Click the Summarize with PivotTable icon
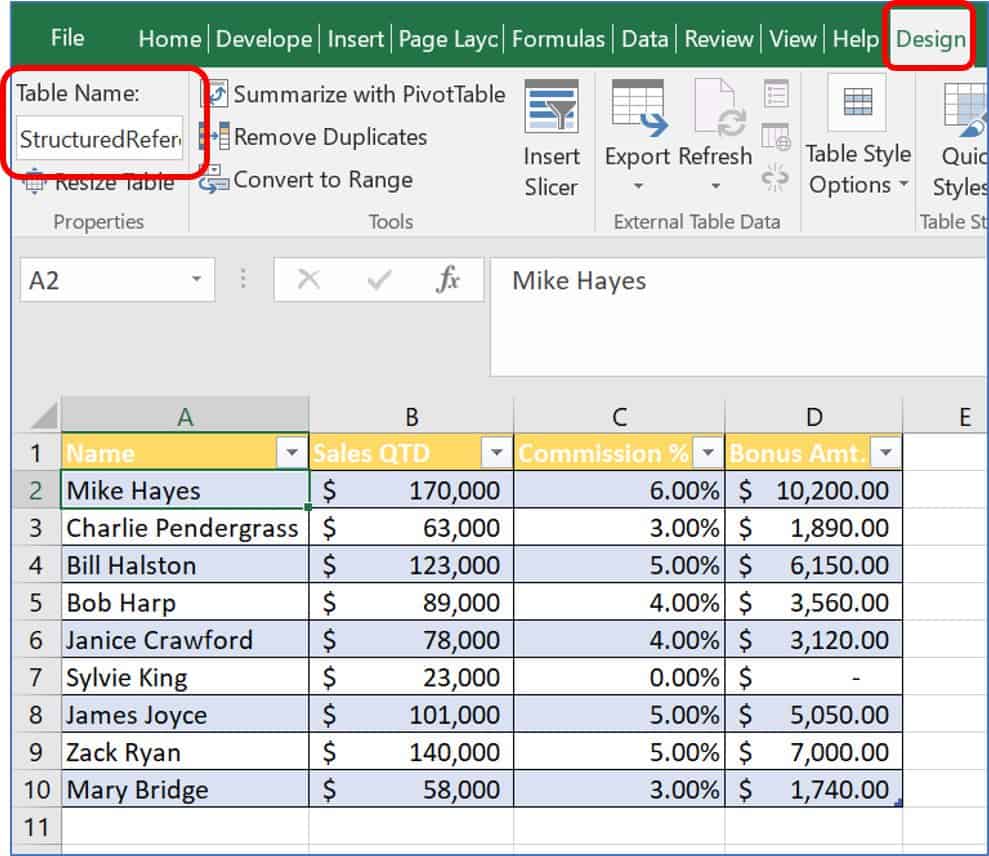The width and height of the screenshot is (989, 856). coord(216,95)
